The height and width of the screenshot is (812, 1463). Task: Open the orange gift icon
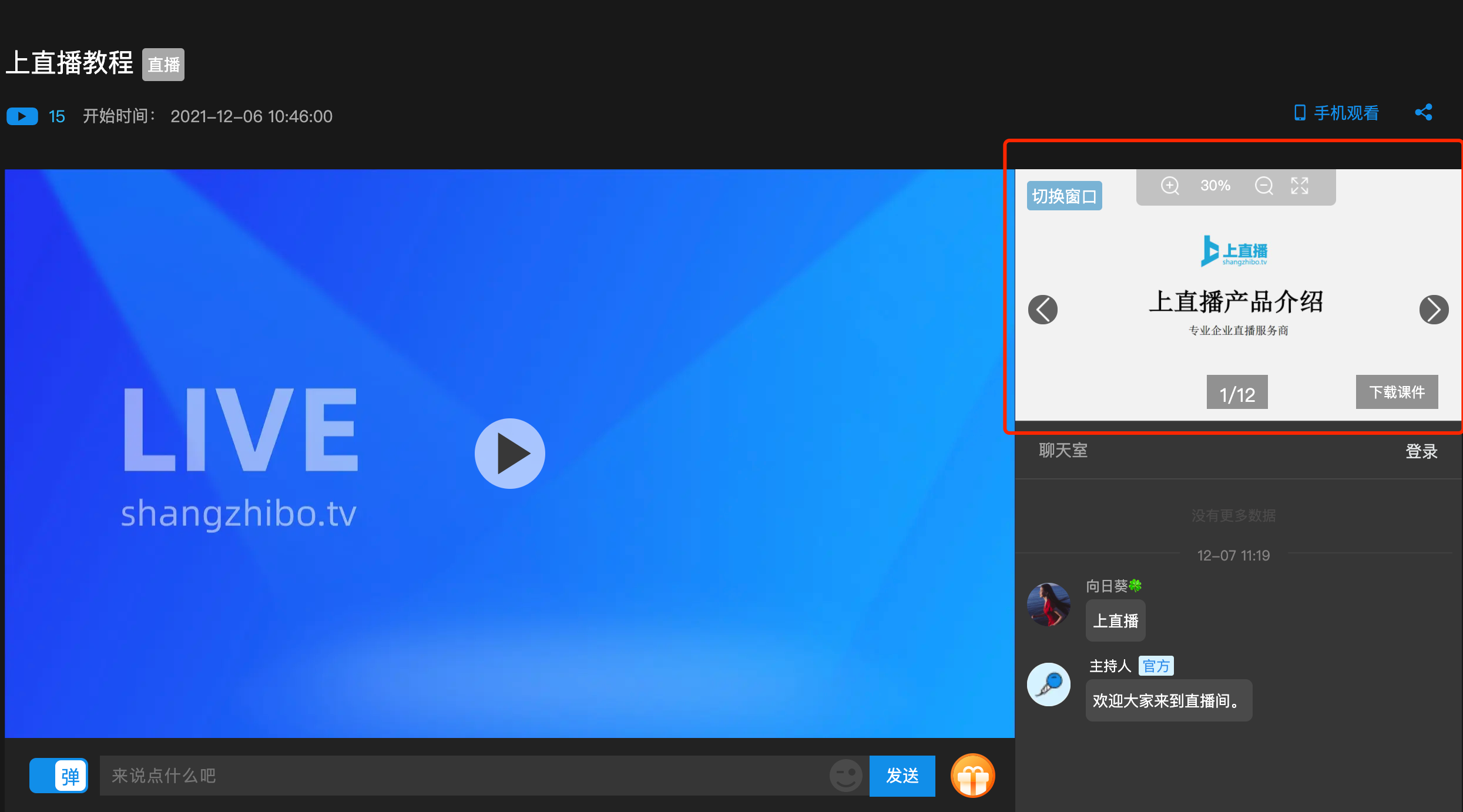pyautogui.click(x=973, y=776)
